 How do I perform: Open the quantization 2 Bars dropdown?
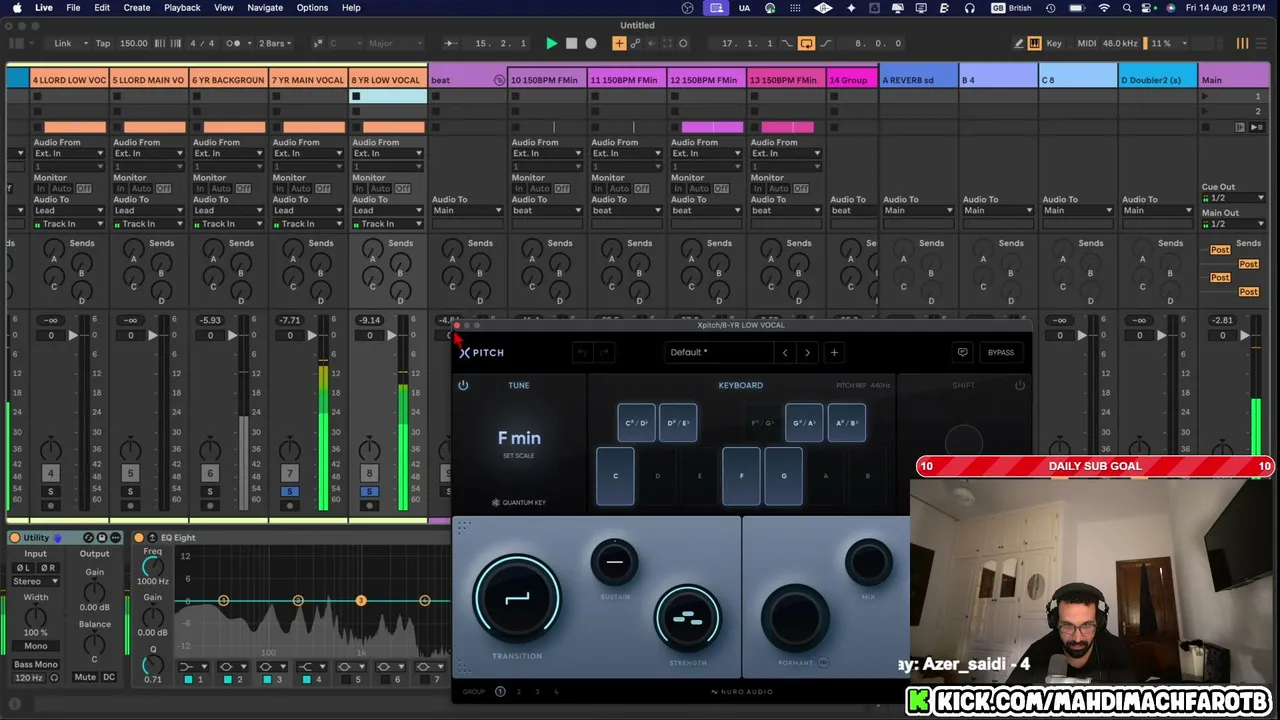pos(275,43)
